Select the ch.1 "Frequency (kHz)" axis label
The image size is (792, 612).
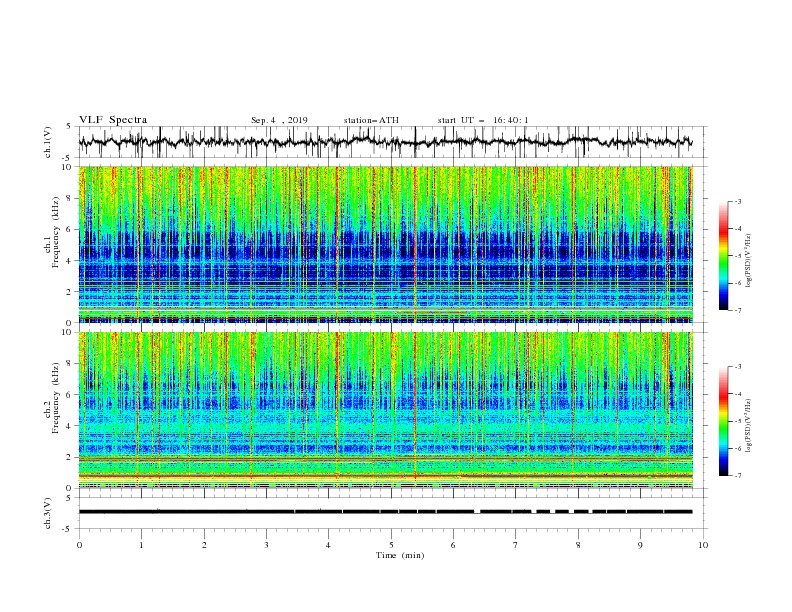pyautogui.click(x=56, y=233)
